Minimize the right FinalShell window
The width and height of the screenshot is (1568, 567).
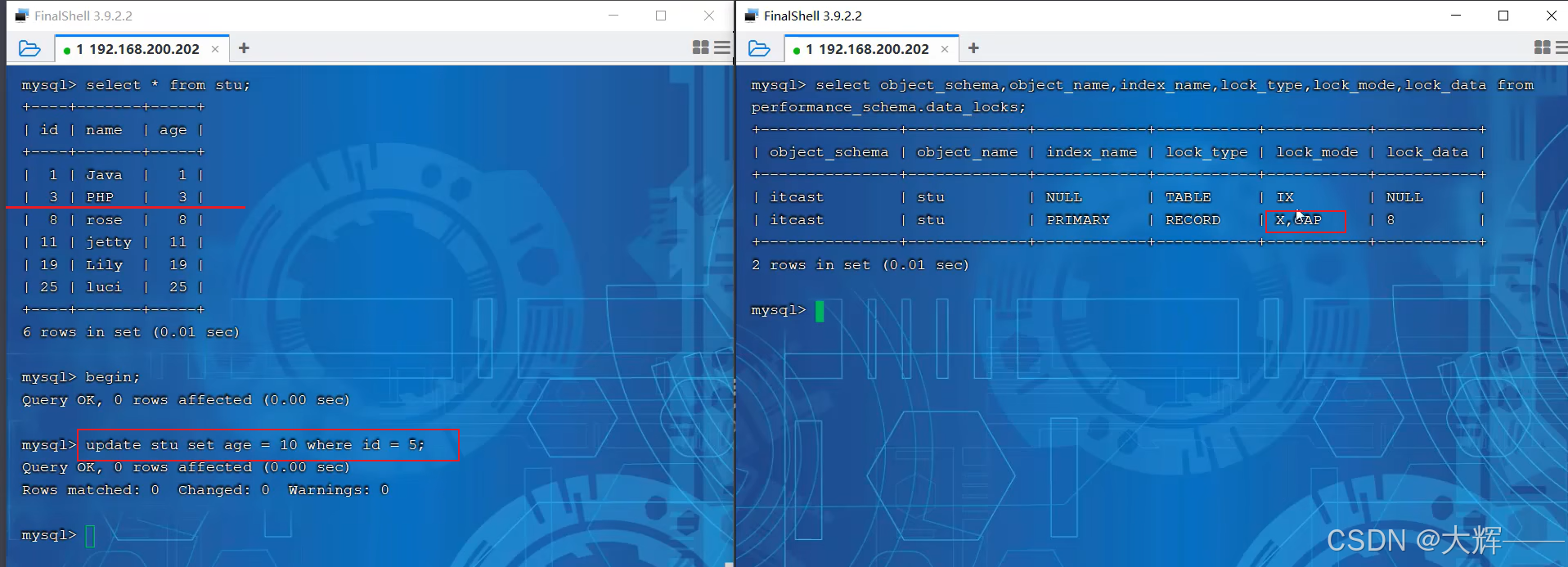pos(1456,16)
